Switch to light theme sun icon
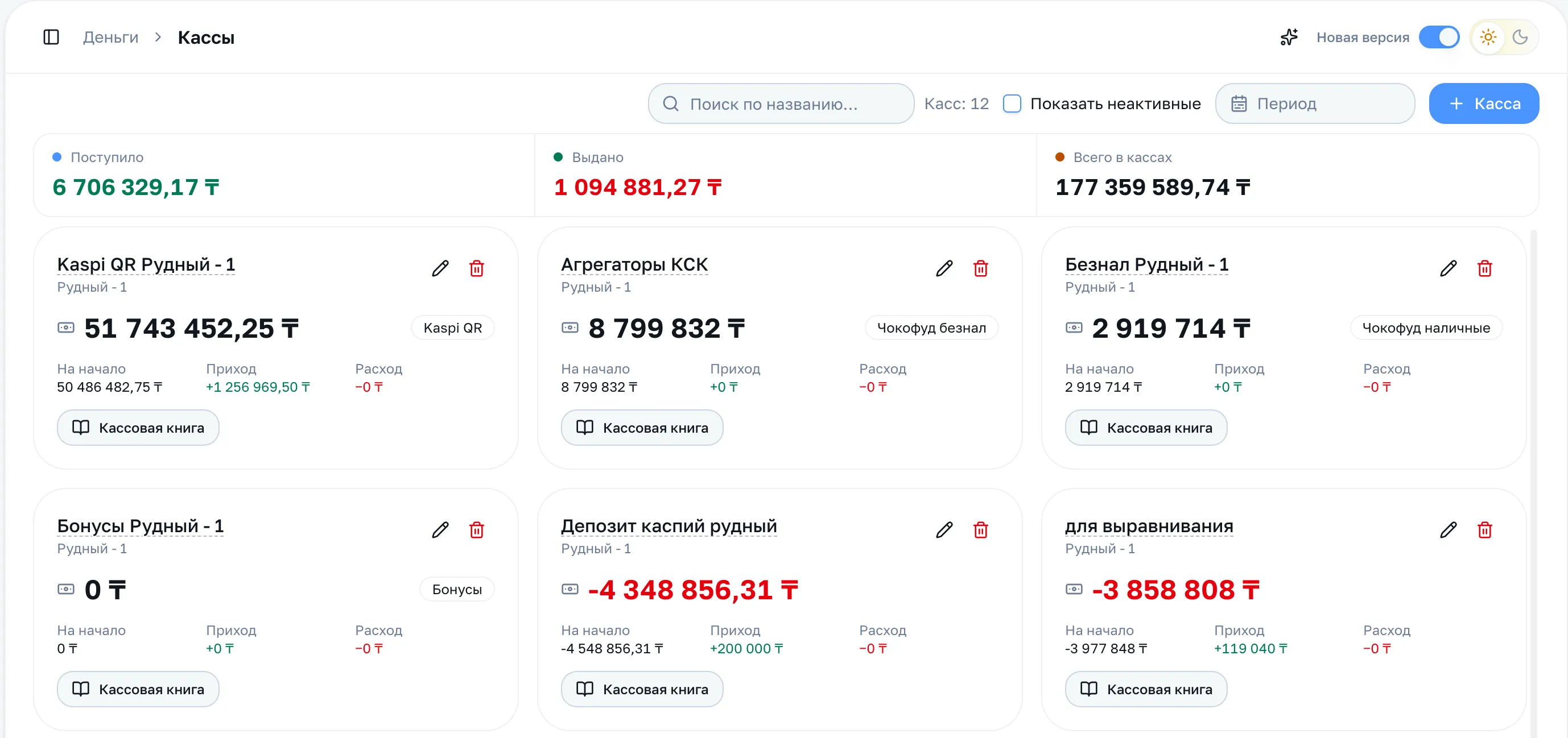The height and width of the screenshot is (738, 1568). (1488, 38)
